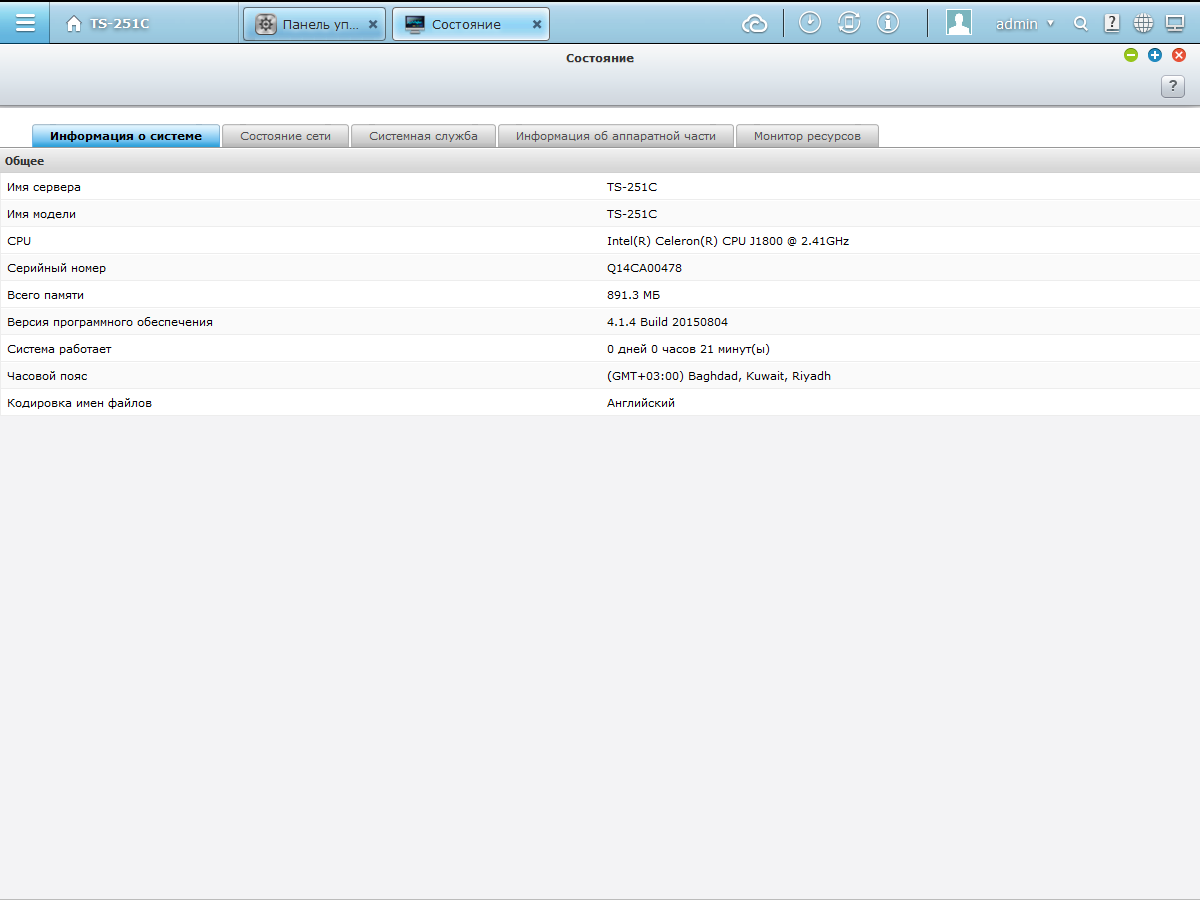
Task: Select Информация о системе tab
Action: coord(126,136)
